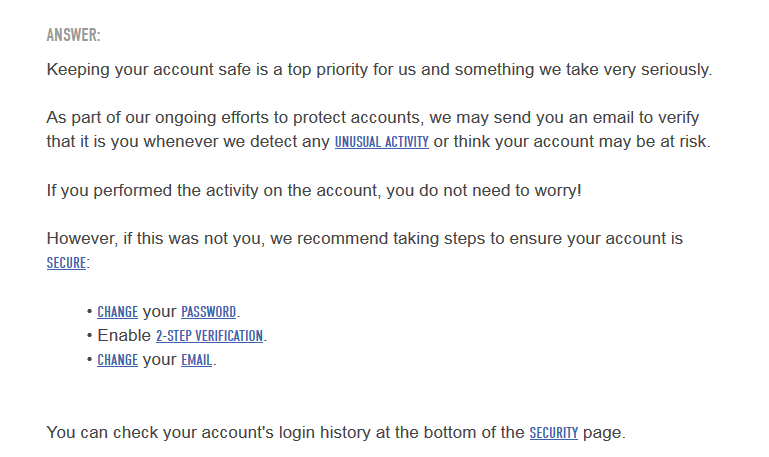Click the "Keeping your account safe" sentence
Screen dimensions: 769x457
coord(378,70)
